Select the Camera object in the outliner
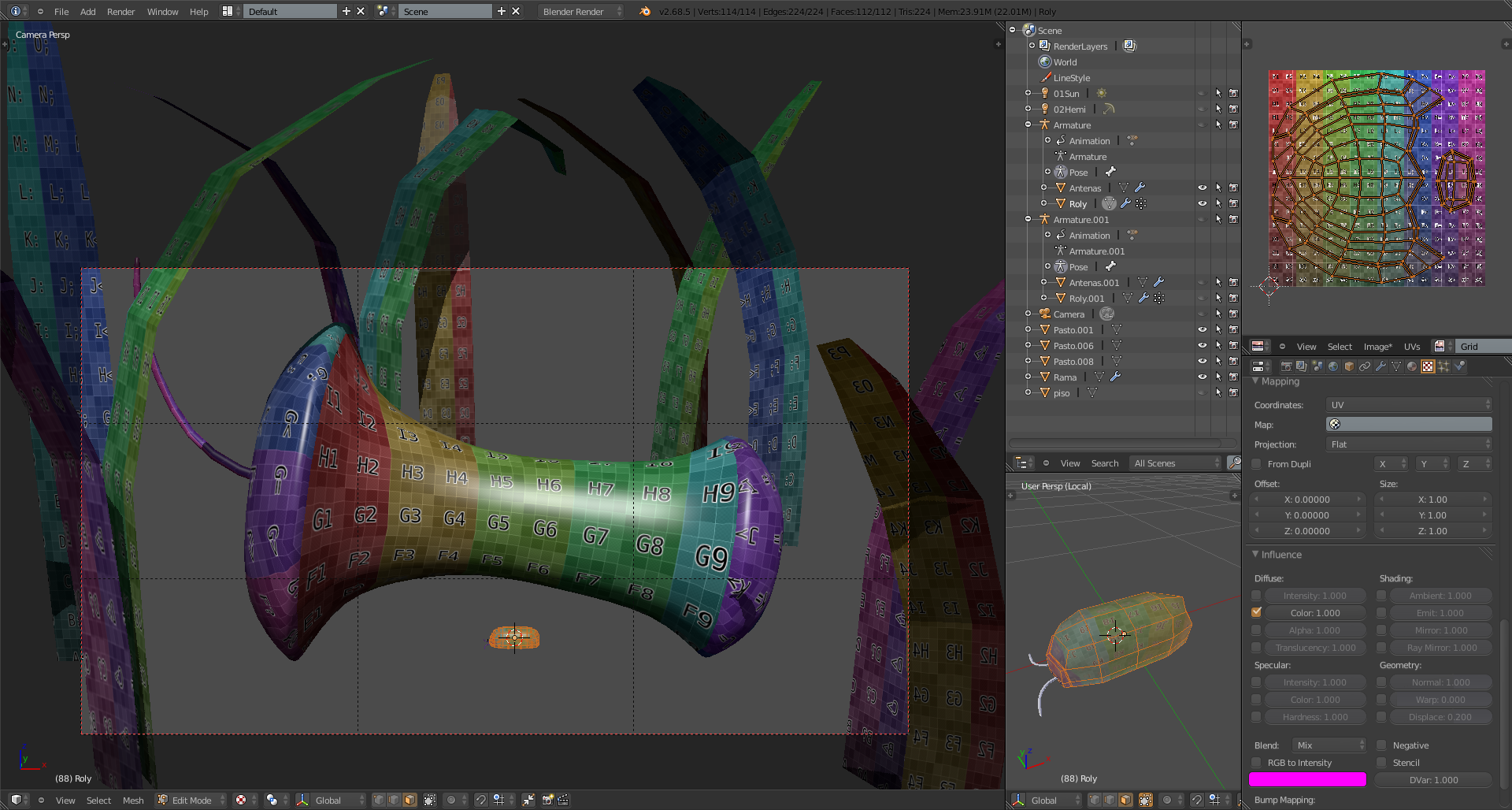This screenshot has height=810, width=1512. 1069,314
